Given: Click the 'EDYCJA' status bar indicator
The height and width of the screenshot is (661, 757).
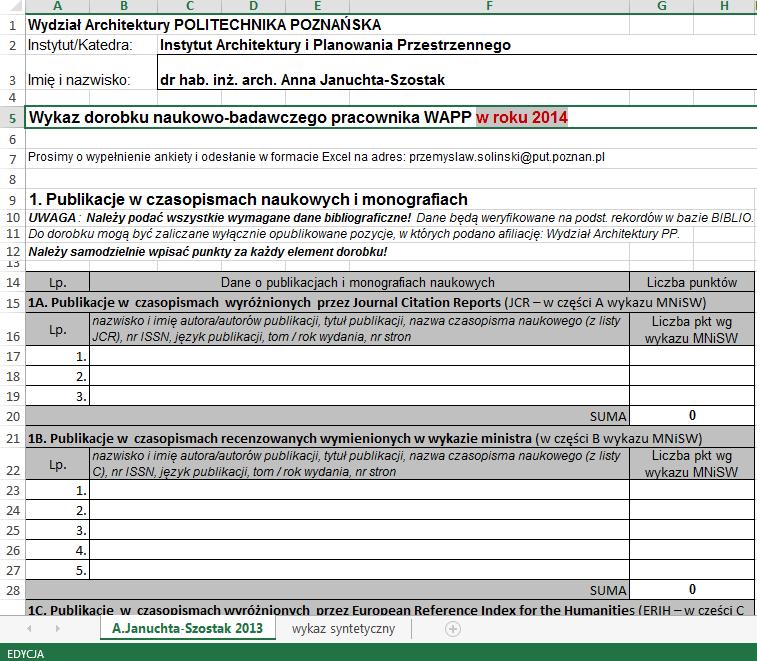Looking at the screenshot, I should tap(26, 654).
